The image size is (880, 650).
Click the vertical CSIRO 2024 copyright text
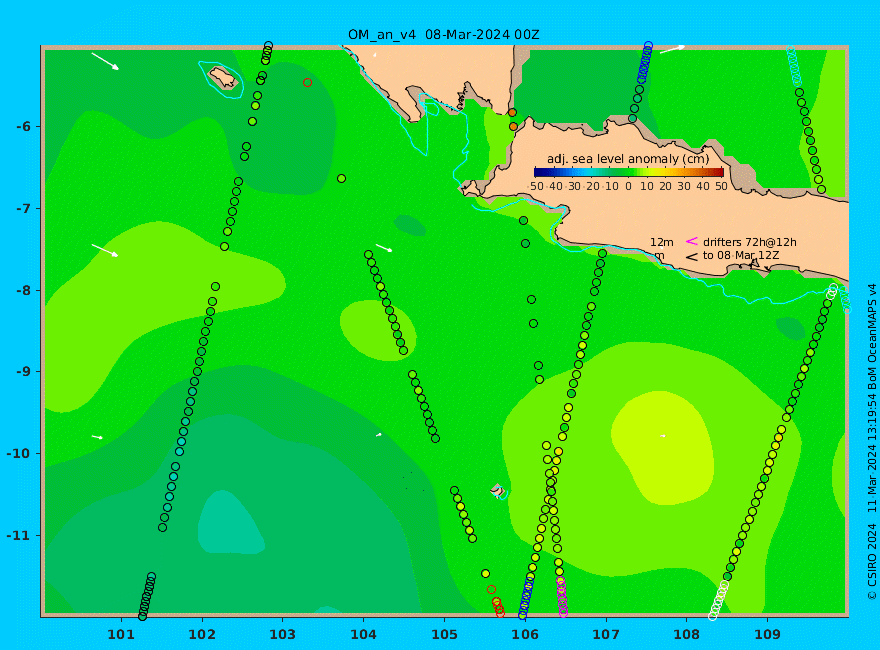[x=872, y=442]
